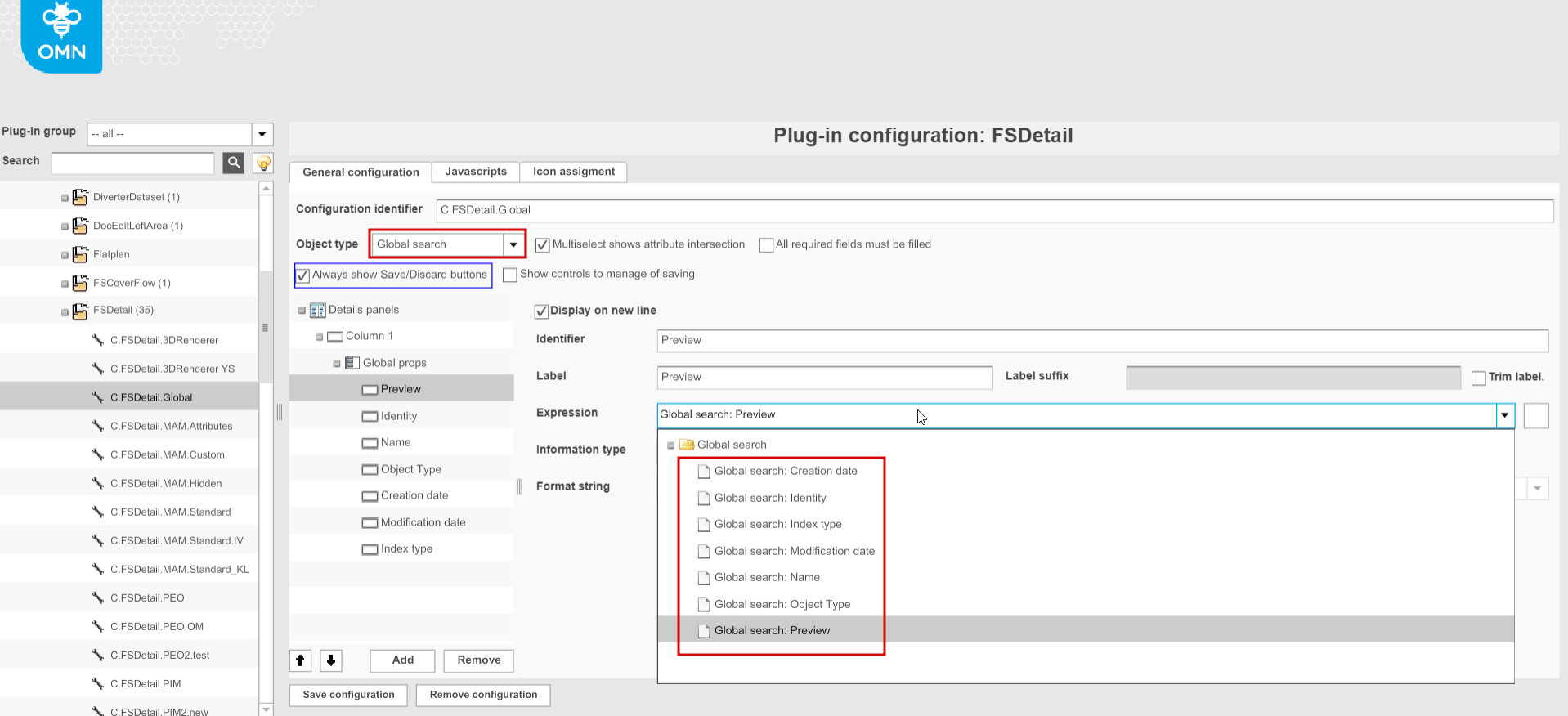Click the FSCoverFlow plug-in icon
The height and width of the screenshot is (716, 1568).
point(80,283)
